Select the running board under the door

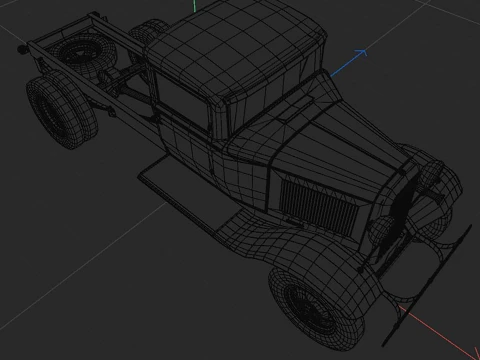pyautogui.click(x=190, y=193)
